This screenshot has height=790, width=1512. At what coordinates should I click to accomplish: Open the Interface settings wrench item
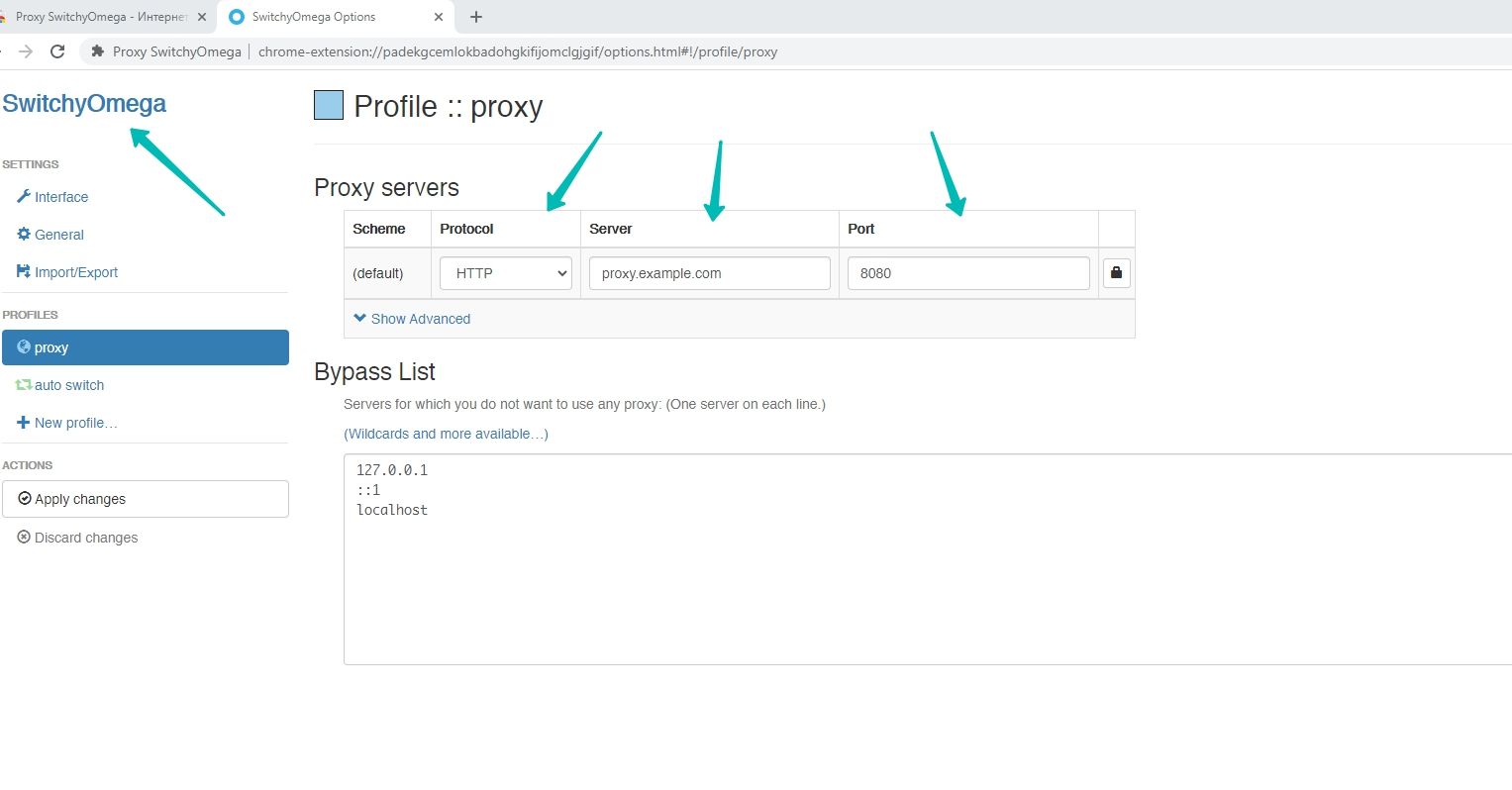[52, 197]
